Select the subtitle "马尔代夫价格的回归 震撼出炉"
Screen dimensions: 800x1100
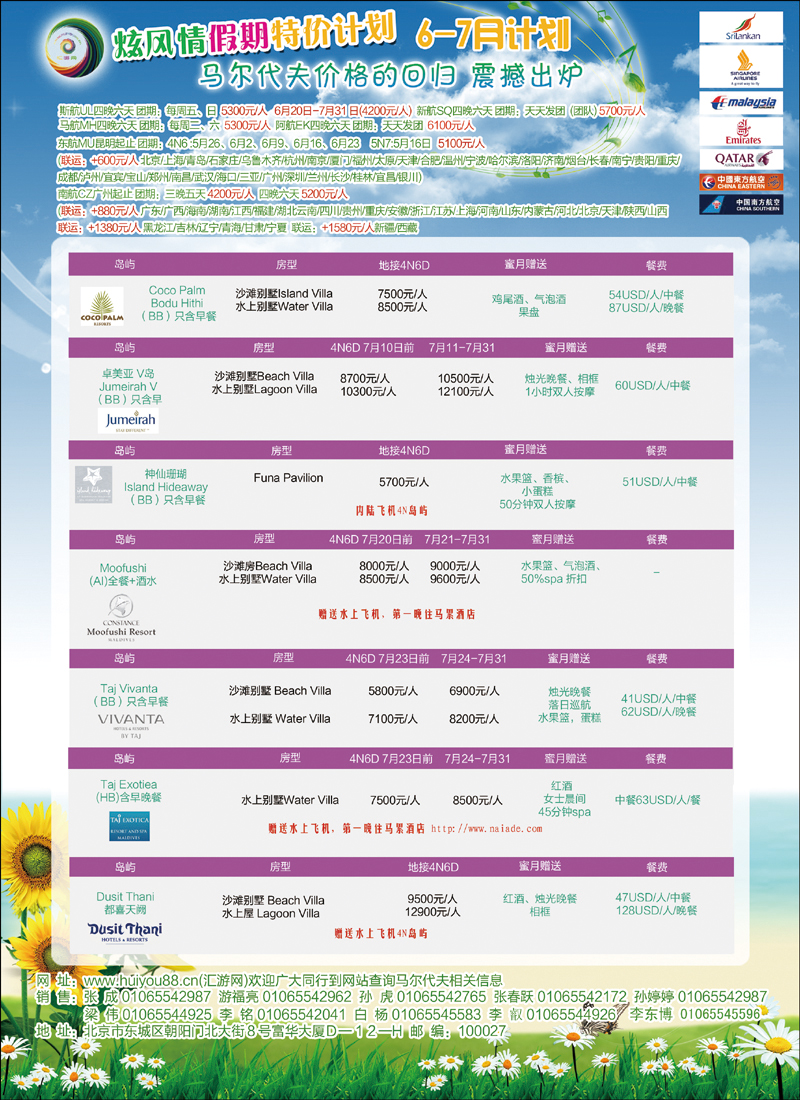[x=391, y=75]
